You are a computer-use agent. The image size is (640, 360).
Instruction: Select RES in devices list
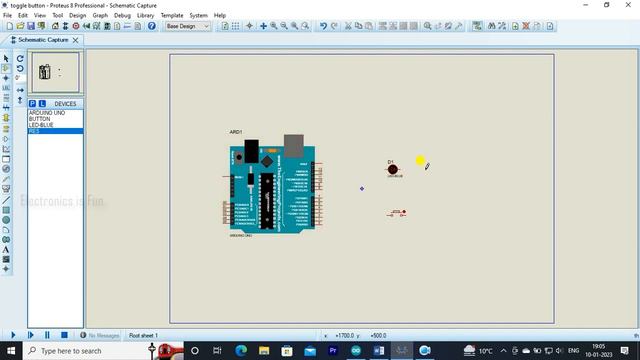coord(56,131)
